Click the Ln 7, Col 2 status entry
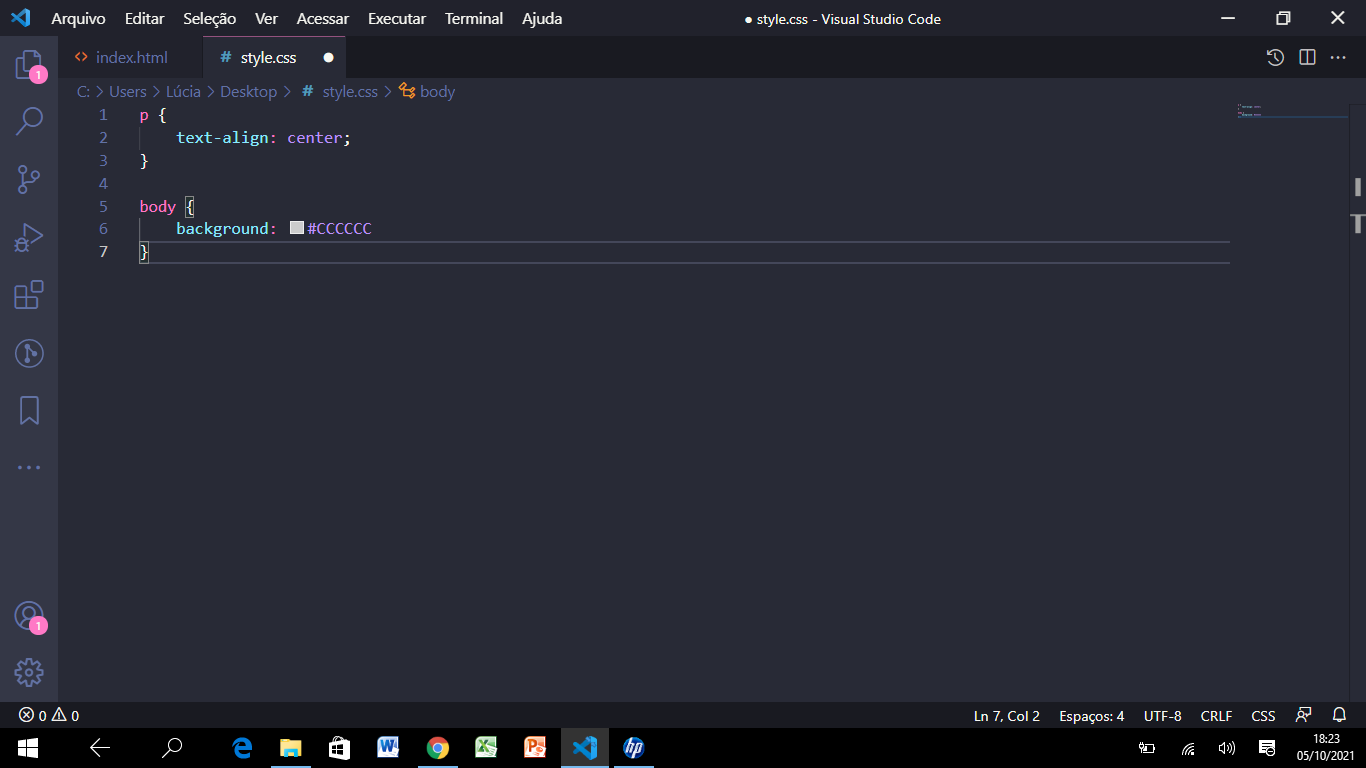Screen dimensions: 1366x768 coord(1007,716)
